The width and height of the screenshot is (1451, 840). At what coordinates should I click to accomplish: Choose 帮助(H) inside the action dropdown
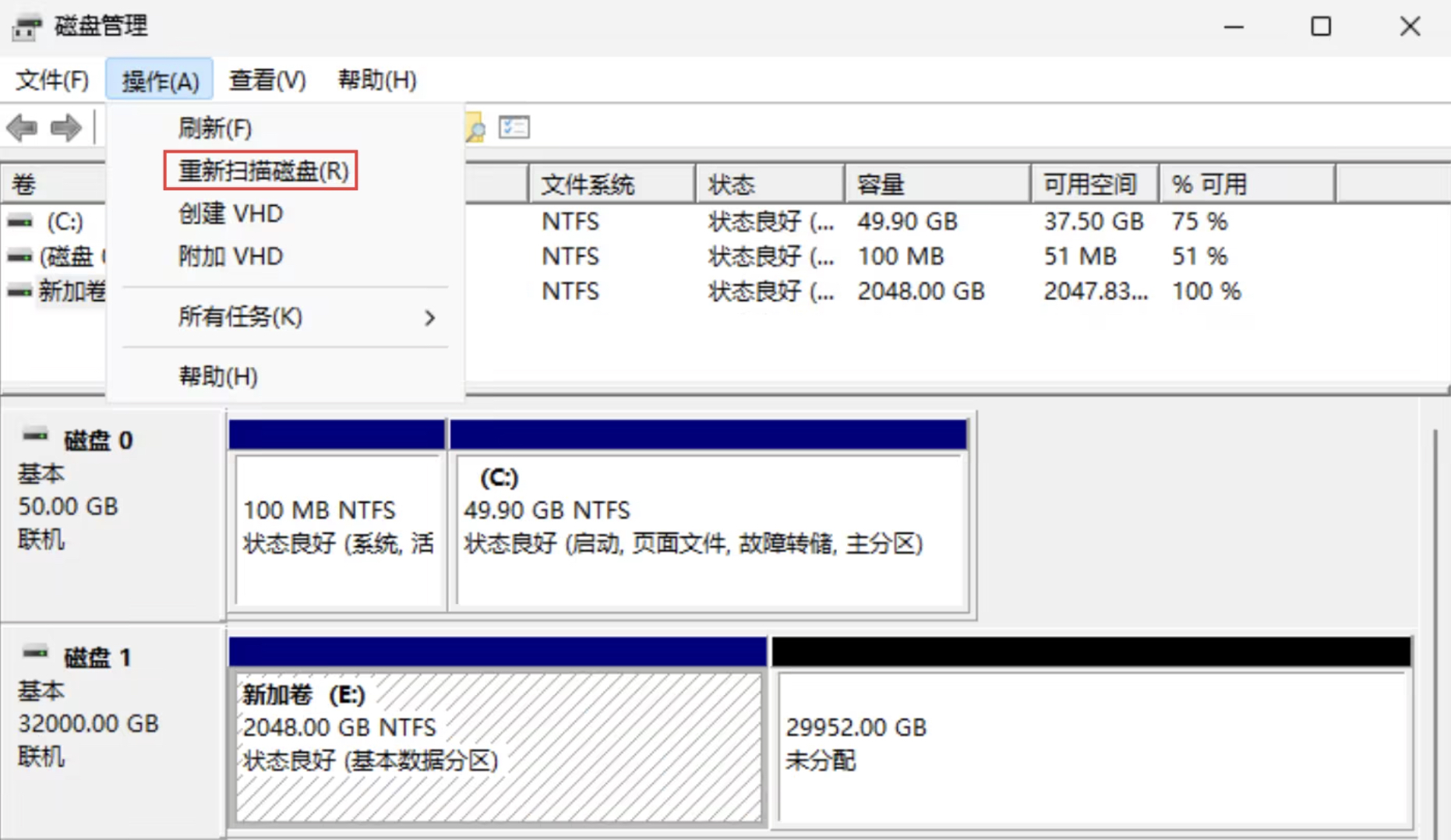pyautogui.click(x=285, y=377)
